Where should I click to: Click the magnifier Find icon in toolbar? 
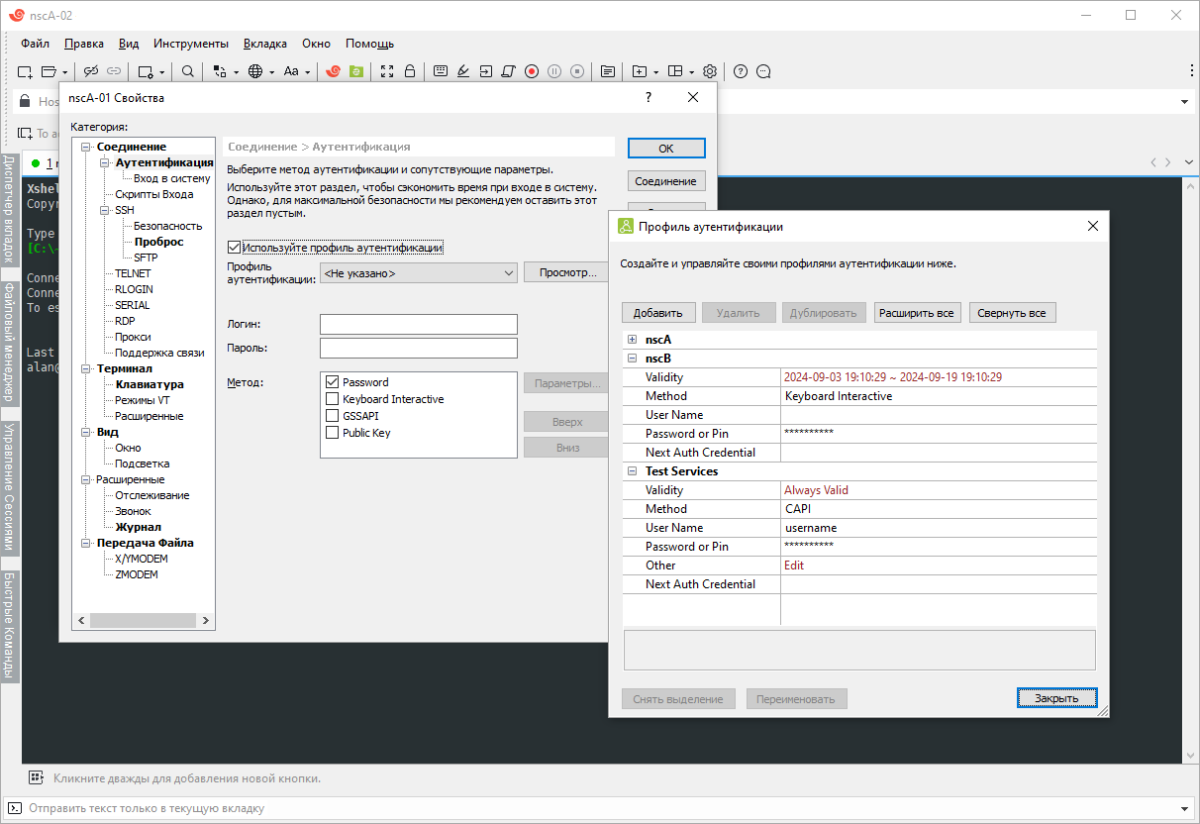coord(188,71)
